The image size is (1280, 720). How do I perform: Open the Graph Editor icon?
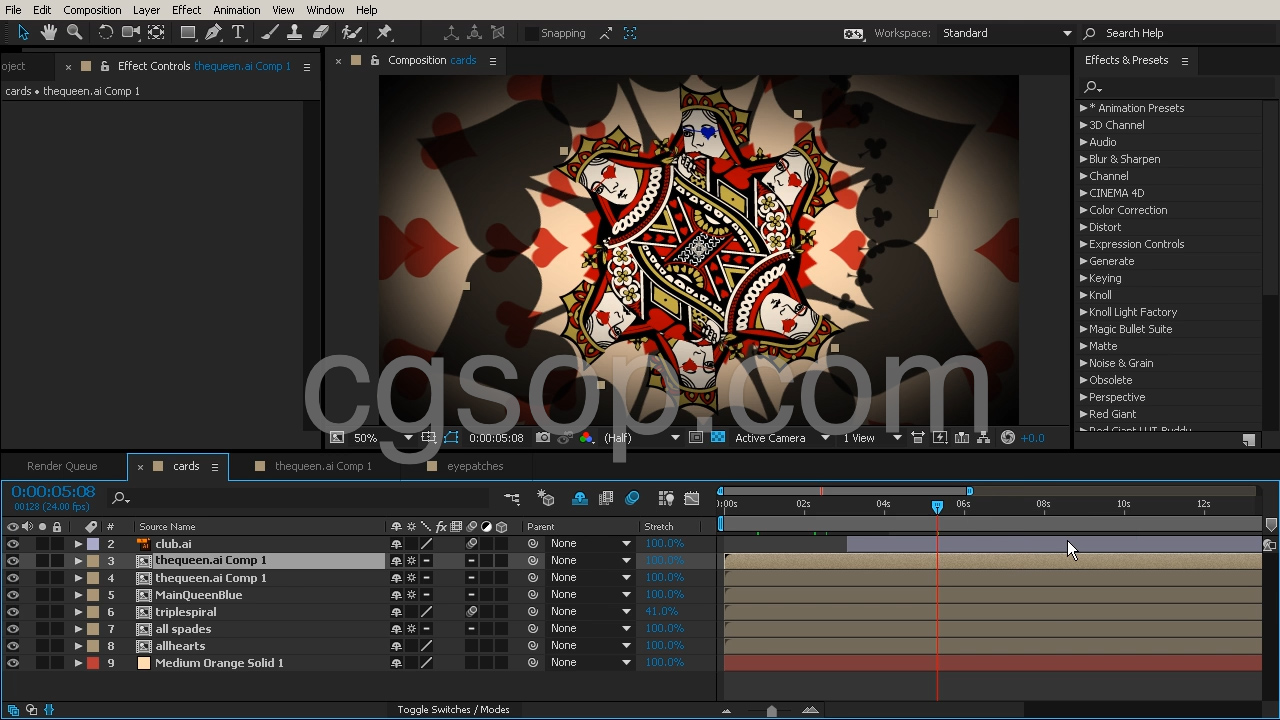pyautogui.click(x=692, y=498)
